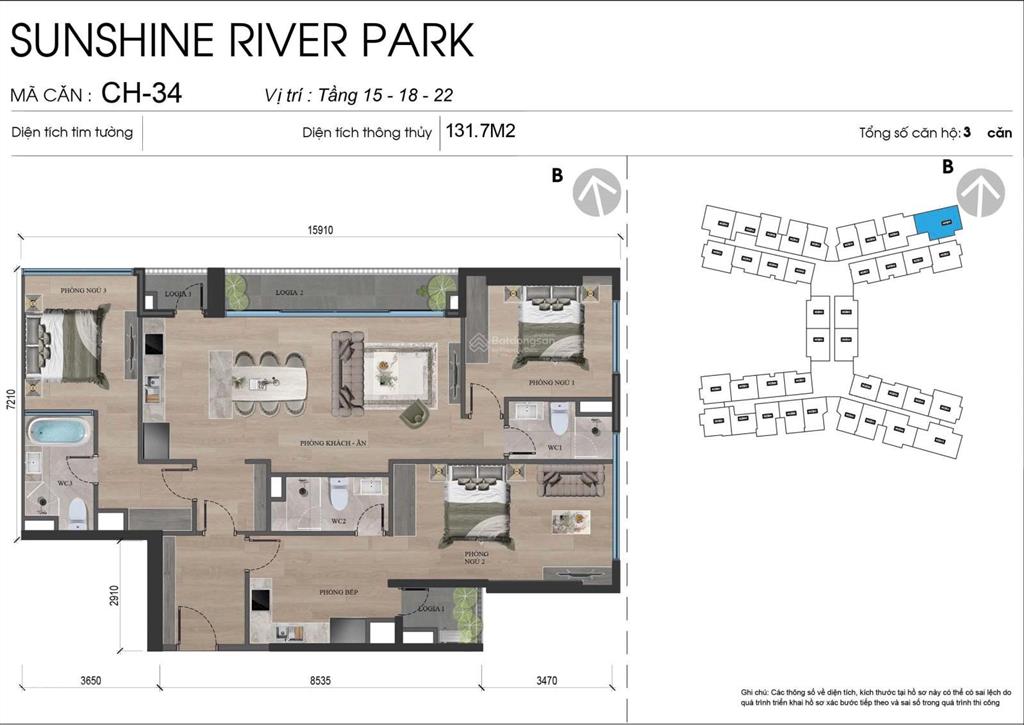Image resolution: width=1024 pixels, height=725 pixels.
Task: Click 'Vị trí : Tầng 15 - 18 - 22' text
Action: coord(359,95)
